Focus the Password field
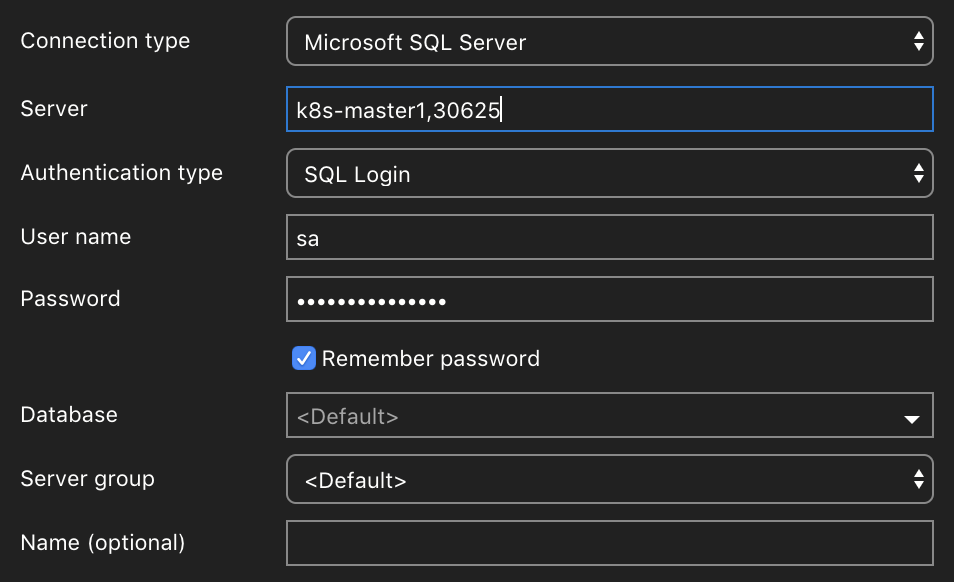This screenshot has width=954, height=582. pyautogui.click(x=610, y=299)
